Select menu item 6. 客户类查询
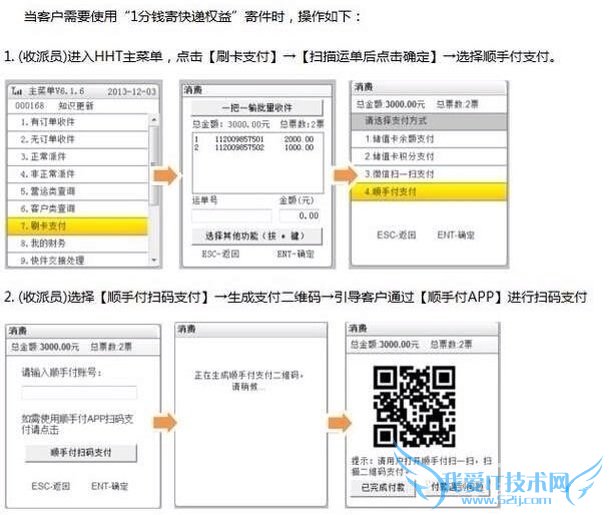609x515 pixels. (x=78, y=209)
